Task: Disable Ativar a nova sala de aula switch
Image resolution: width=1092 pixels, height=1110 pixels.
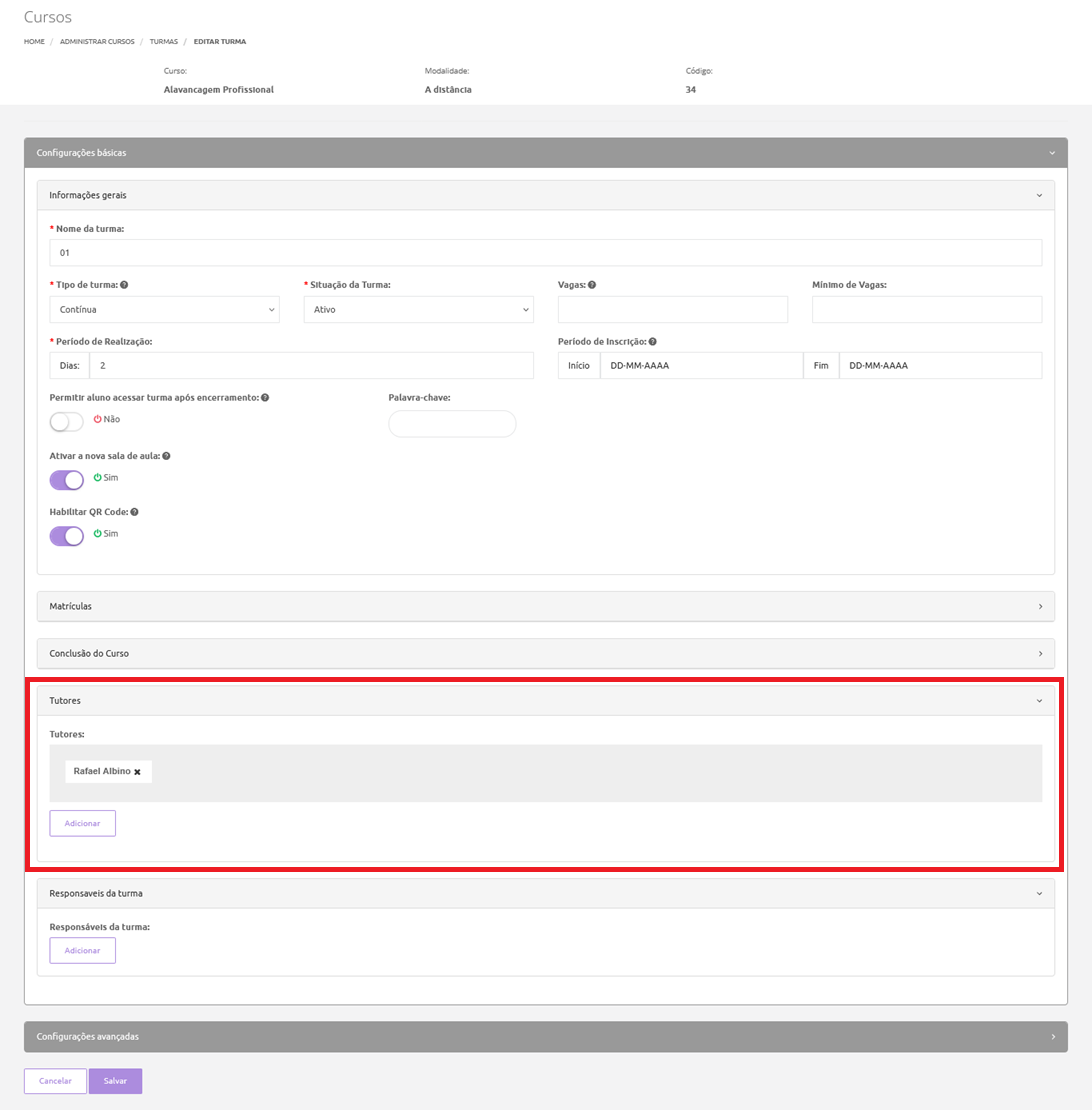Action: (67, 479)
